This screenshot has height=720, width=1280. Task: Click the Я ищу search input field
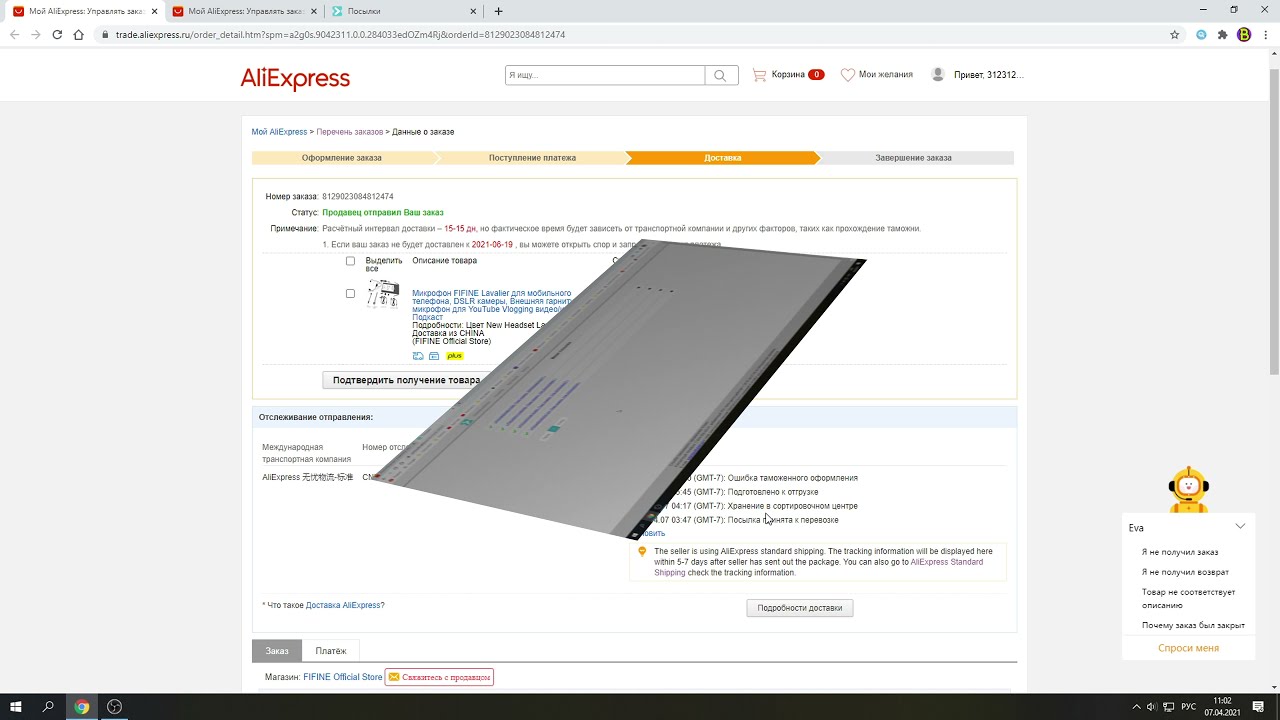605,75
